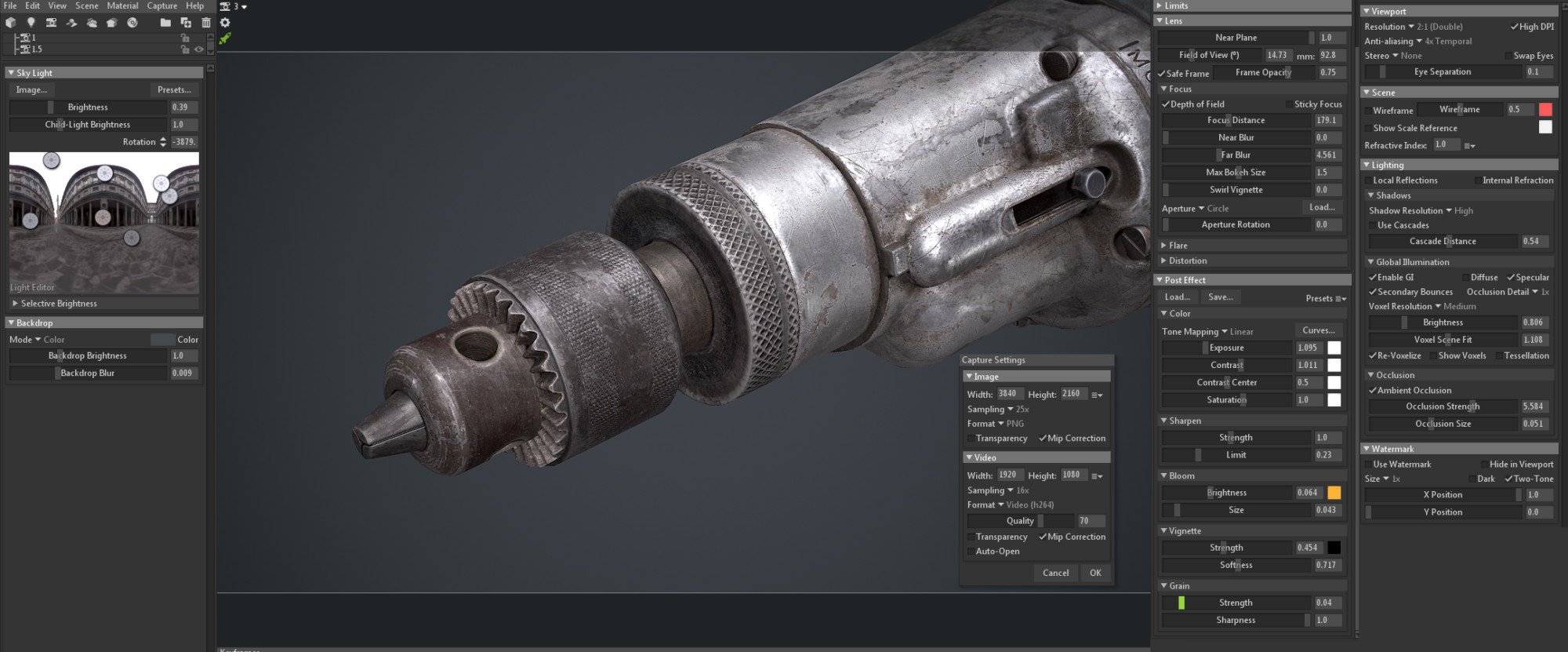Viewport: 1568px width, 652px height.
Task: Load an aperture shape with Load...
Action: (x=1322, y=207)
